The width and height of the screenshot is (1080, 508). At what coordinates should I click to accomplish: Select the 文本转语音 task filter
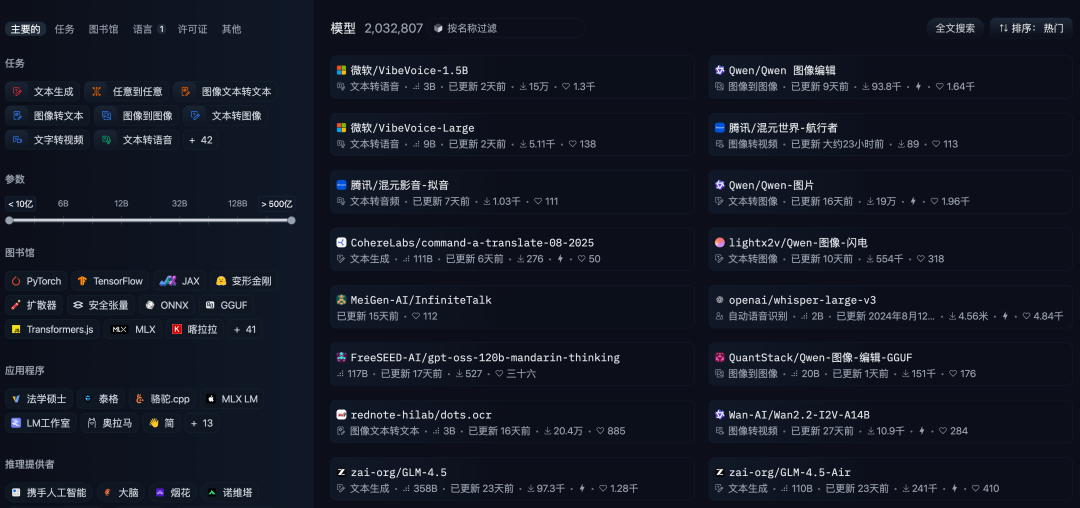coord(136,140)
